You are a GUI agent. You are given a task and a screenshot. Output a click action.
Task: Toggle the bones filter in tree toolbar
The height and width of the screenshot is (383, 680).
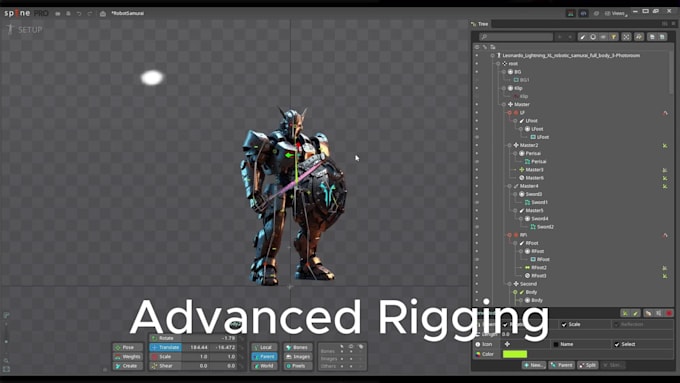[x=583, y=37]
